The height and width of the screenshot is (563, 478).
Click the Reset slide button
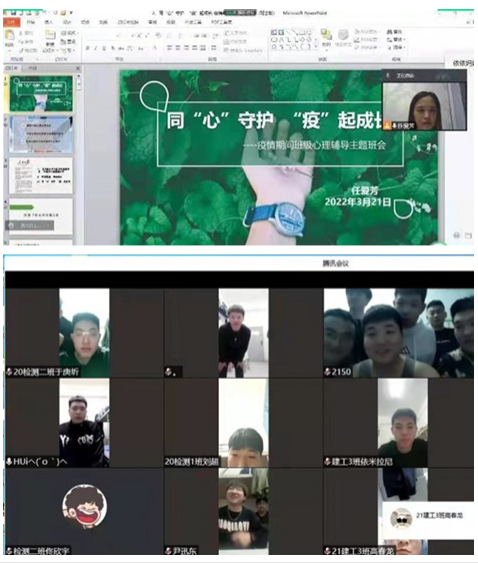(x=68, y=41)
